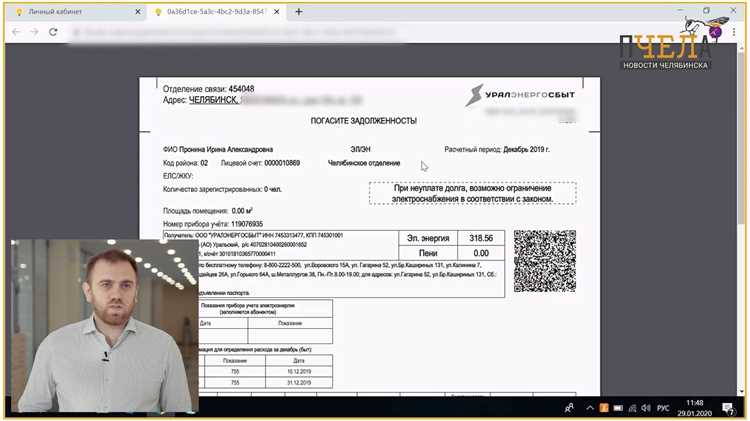This screenshot has height=421, width=750.
Task: Click the meter number 119076935
Action: tap(247, 224)
